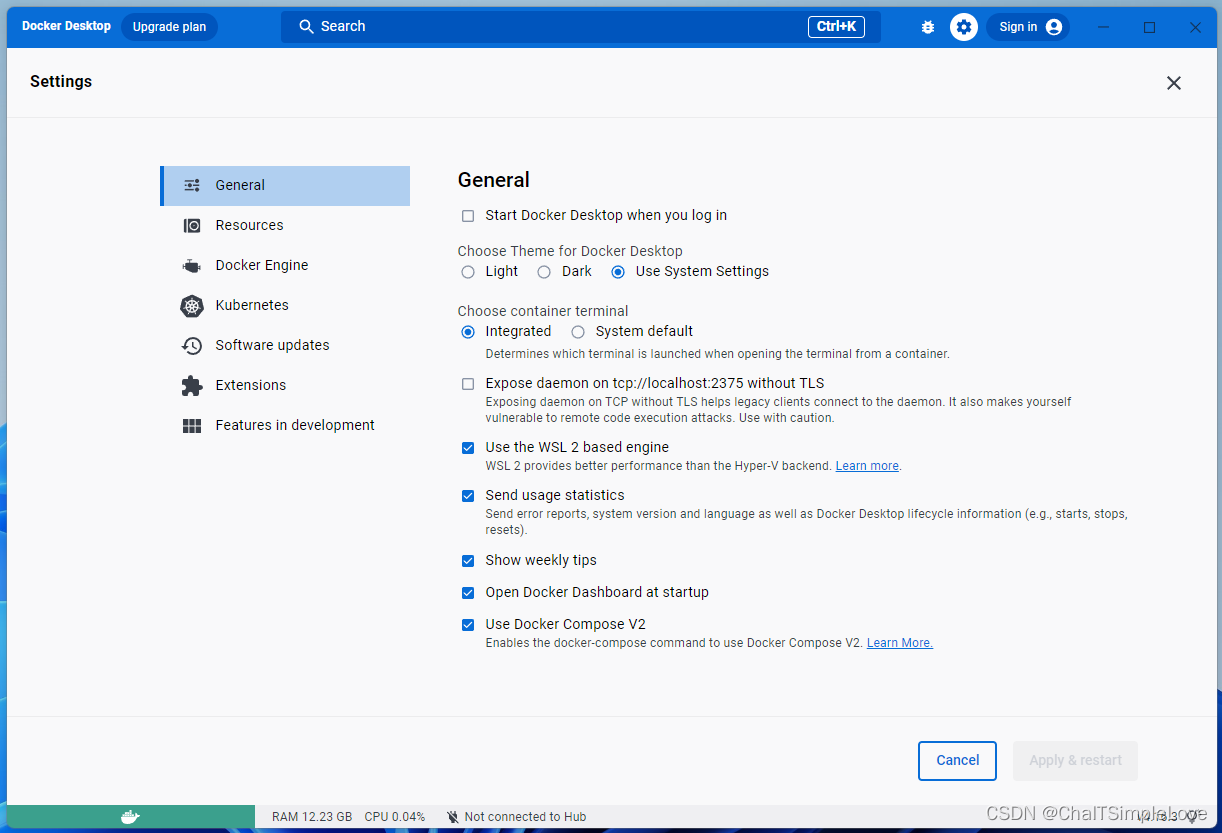1222x833 pixels.
Task: Click the Choose container terminal label
Action: [x=543, y=311]
